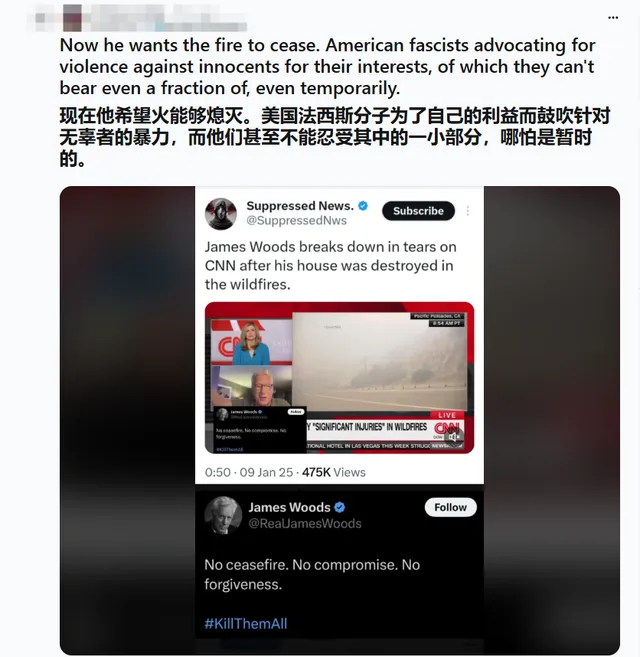This screenshot has width=640, height=657.
Task: Open the post's three-dot more options menu
Action: [x=613, y=18]
